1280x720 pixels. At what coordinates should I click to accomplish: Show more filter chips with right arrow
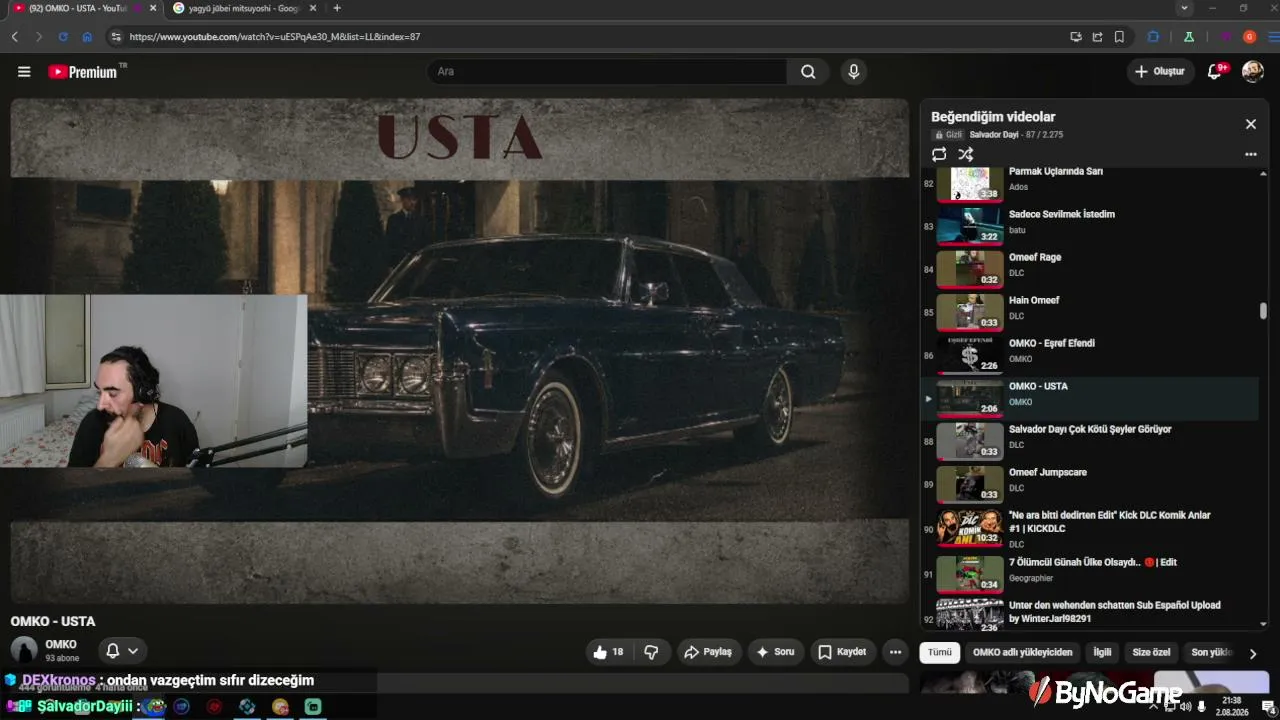1252,653
